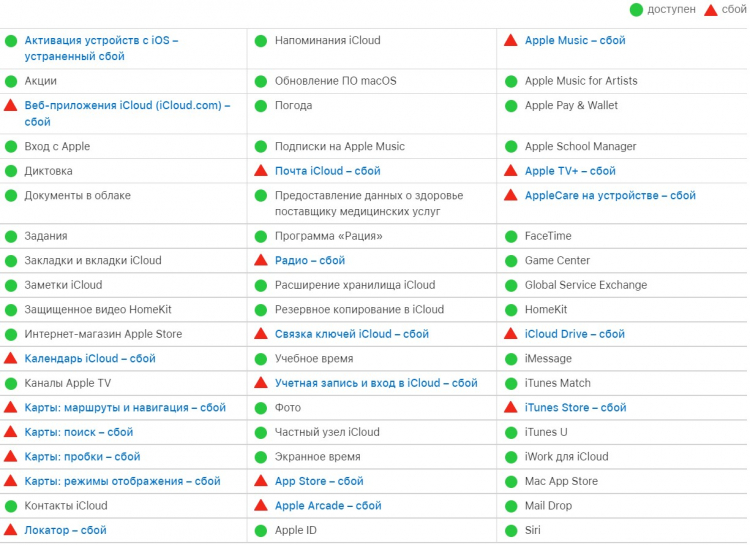Click the 'Mail Drop' entry
This screenshot has height=545, width=750.
click(x=548, y=505)
